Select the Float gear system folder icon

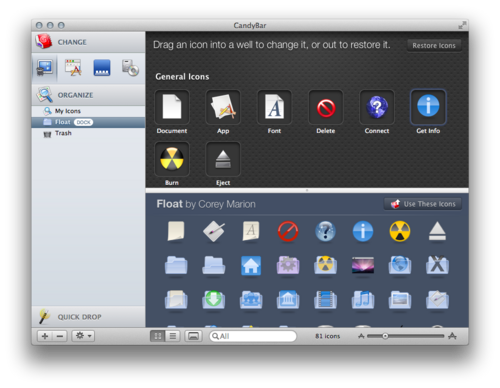tap(288, 265)
